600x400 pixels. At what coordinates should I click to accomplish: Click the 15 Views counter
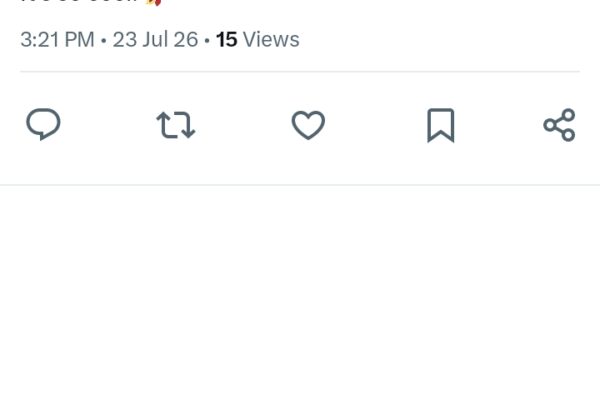(258, 39)
